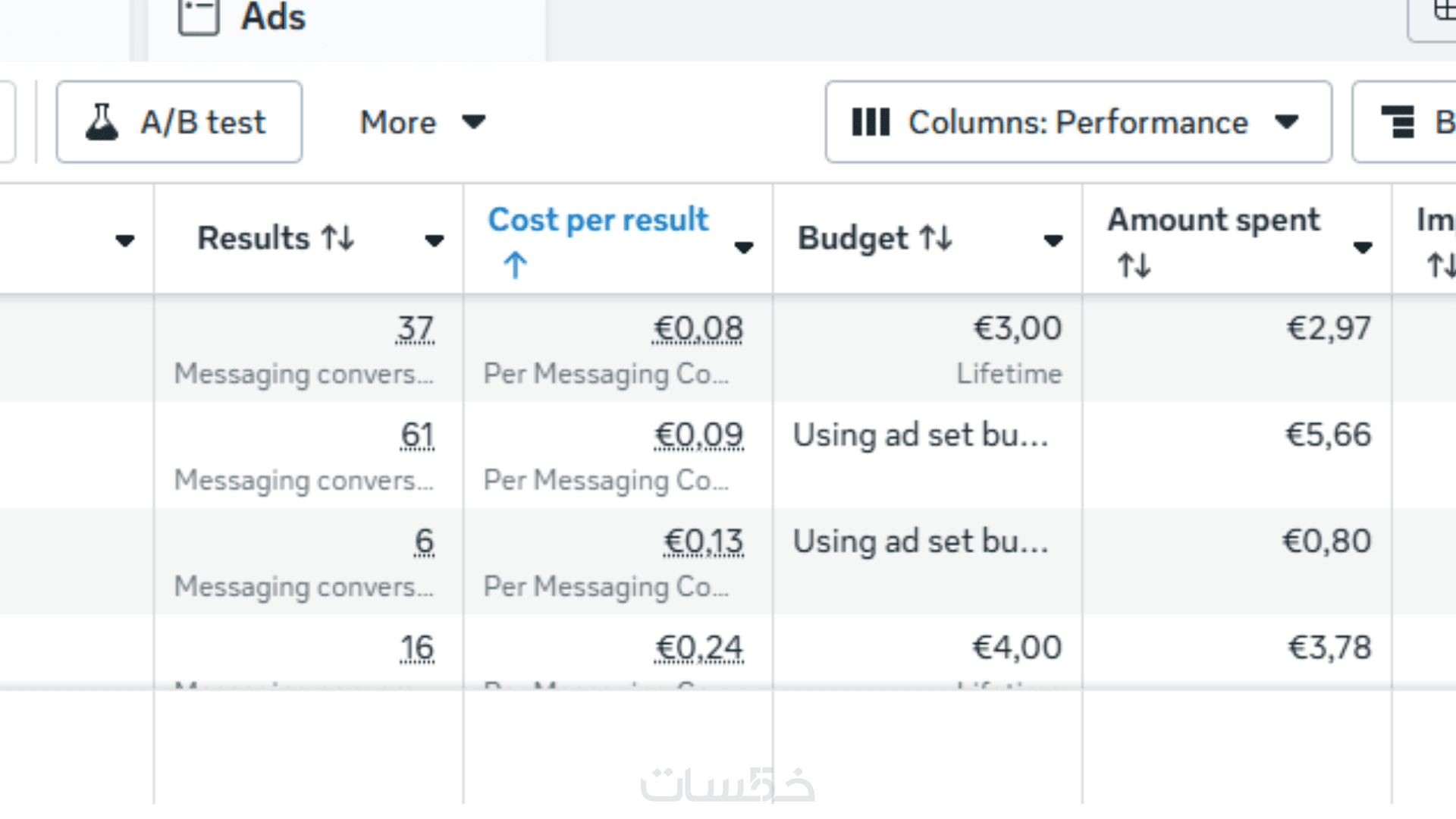
Task: Open the Amount spent column caret
Action: pos(1362,247)
